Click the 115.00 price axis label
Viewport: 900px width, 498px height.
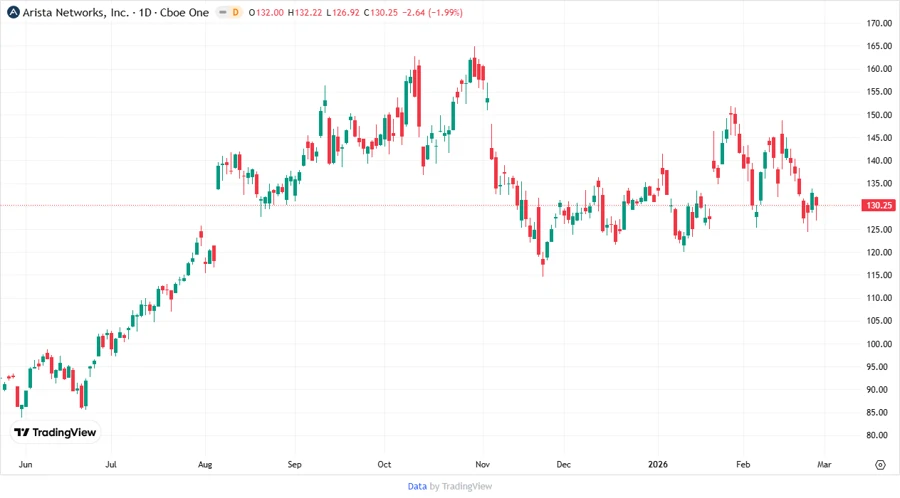click(879, 275)
